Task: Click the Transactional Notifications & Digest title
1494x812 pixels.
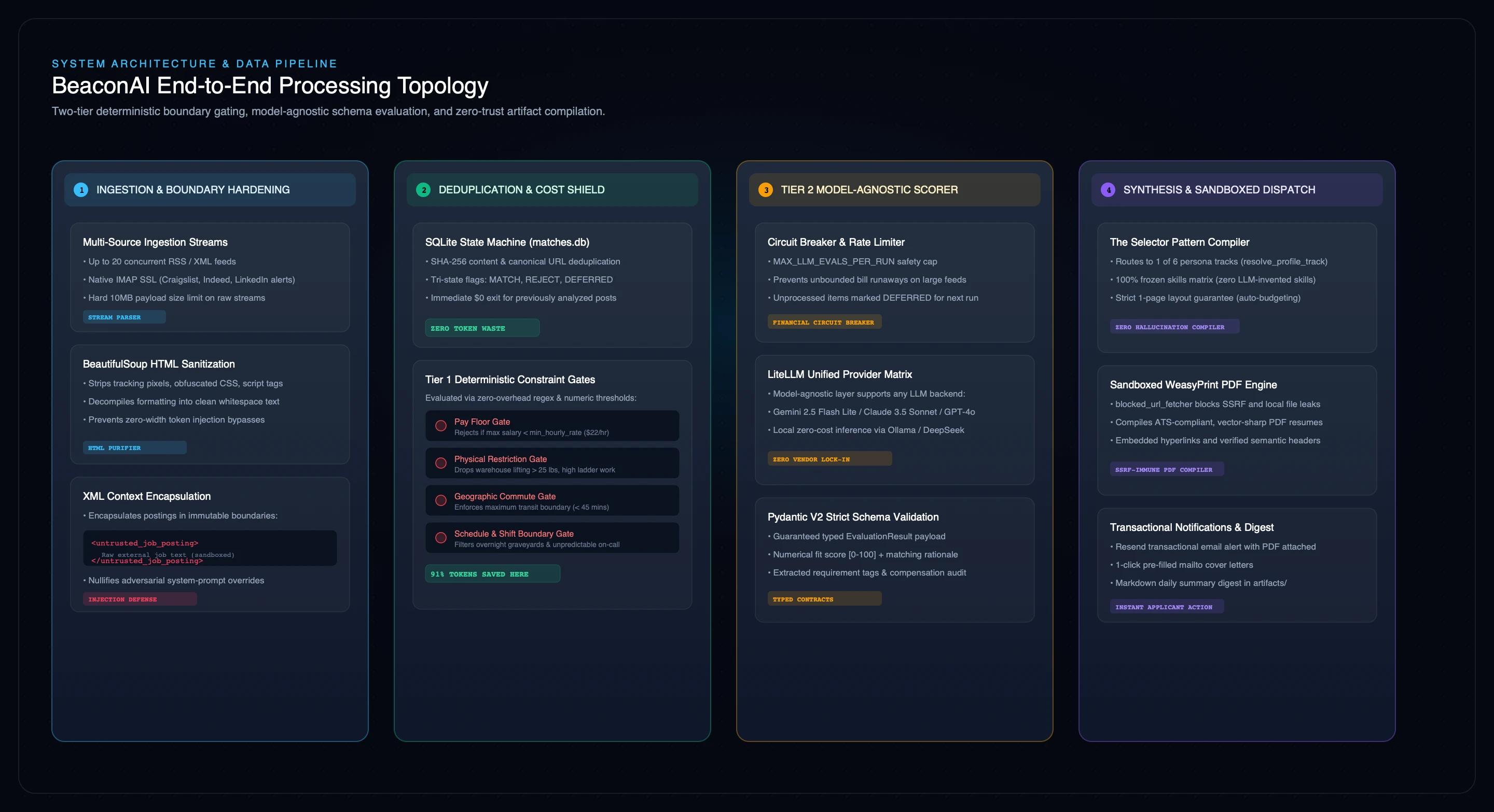Action: pyautogui.click(x=1192, y=527)
